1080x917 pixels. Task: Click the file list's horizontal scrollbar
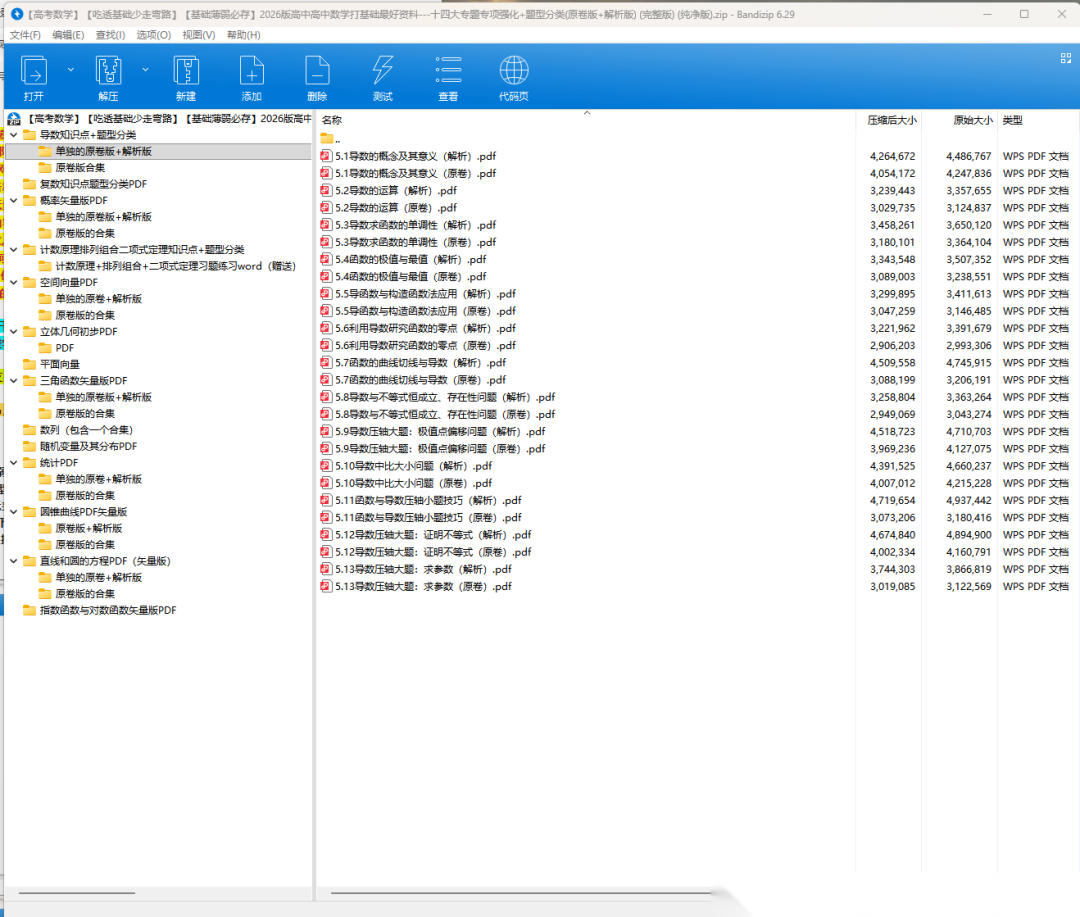tap(520, 892)
